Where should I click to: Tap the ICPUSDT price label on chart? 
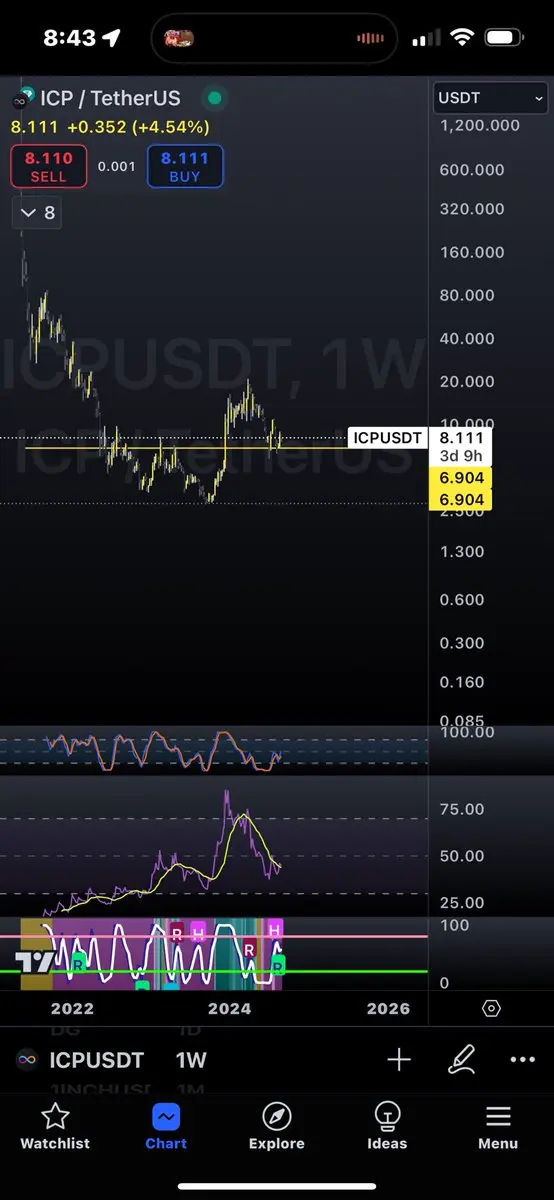coord(387,438)
